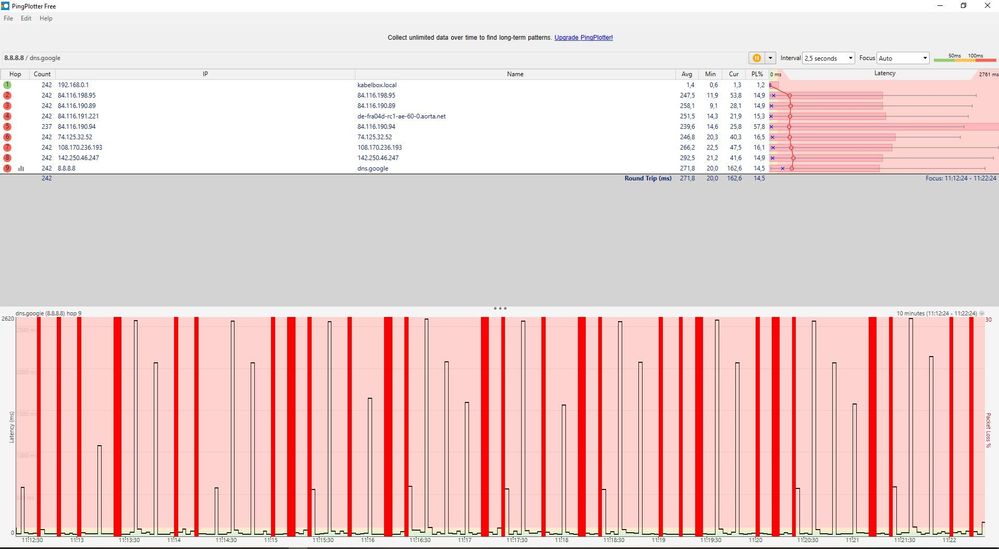
Task: Click the small circle icon beside 10 minutes label
Action: (982, 313)
